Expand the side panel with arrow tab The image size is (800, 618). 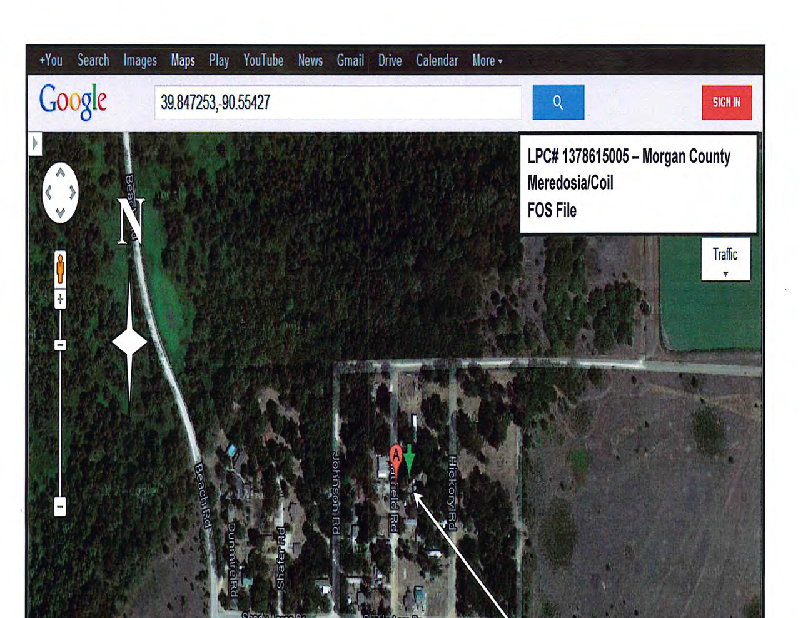pos(35,144)
